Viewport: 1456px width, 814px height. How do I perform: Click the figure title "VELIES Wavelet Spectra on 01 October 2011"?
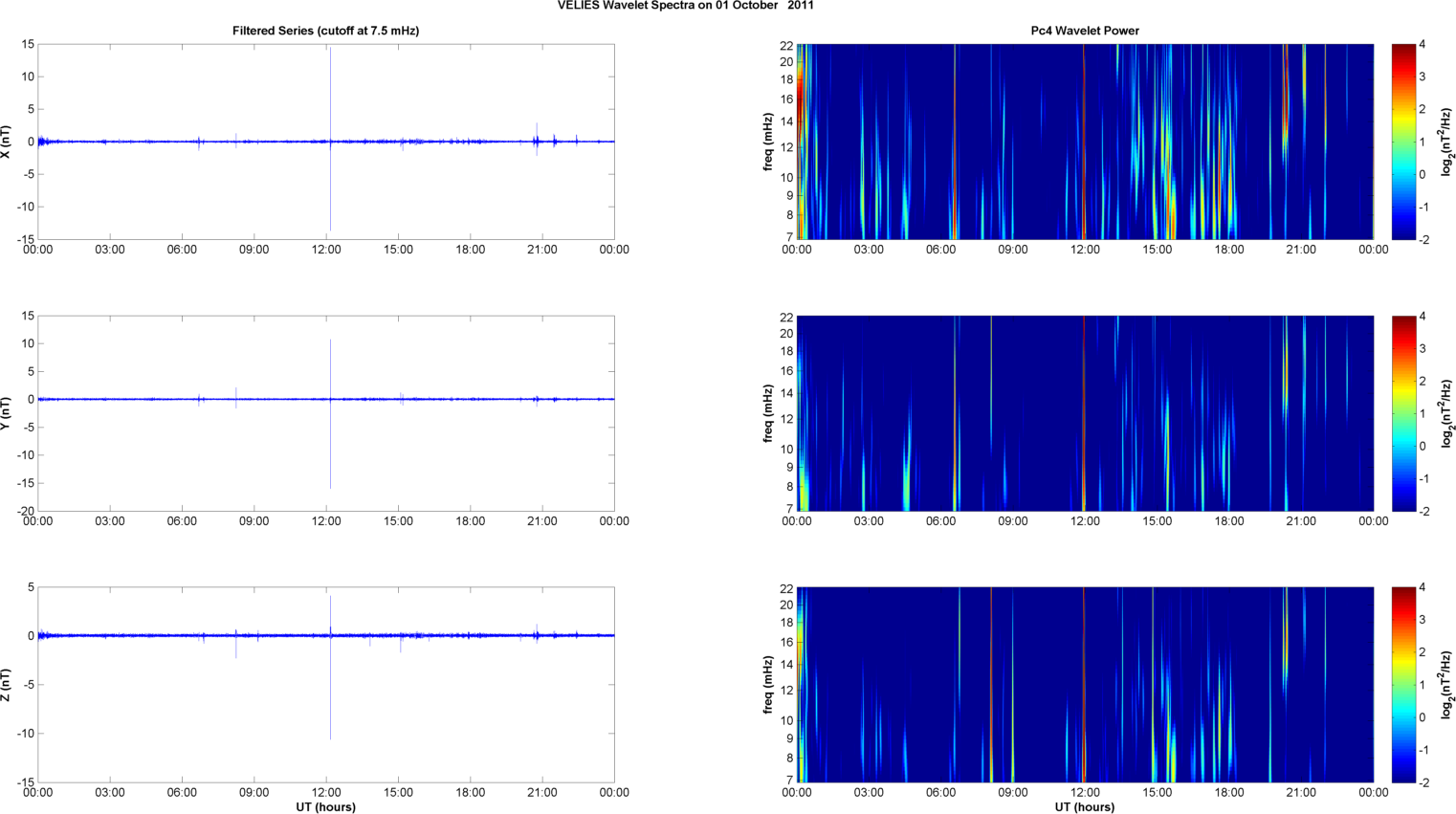pyautogui.click(x=686, y=6)
